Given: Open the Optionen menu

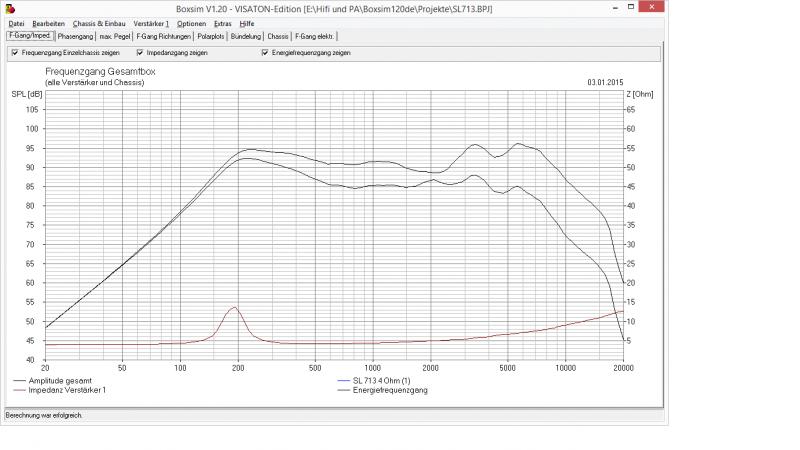Looking at the screenshot, I should point(191,23).
